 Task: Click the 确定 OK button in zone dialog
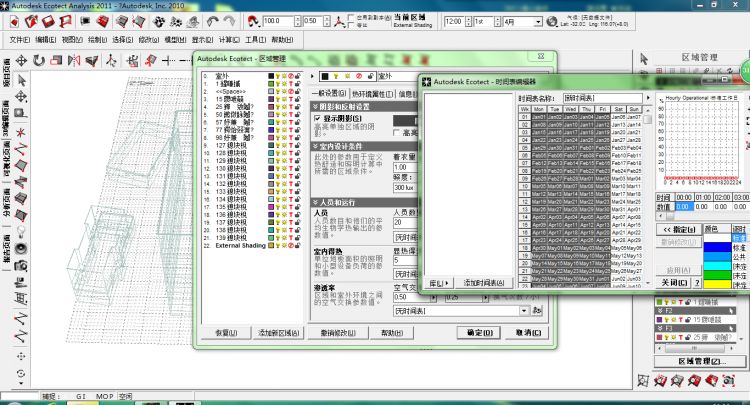pyautogui.click(x=479, y=332)
